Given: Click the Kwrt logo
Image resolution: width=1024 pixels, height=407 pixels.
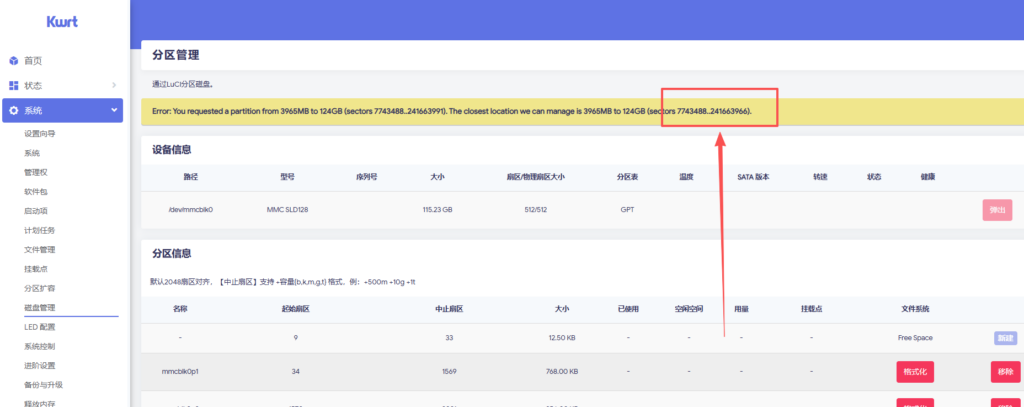Looking at the screenshot, I should pos(62,22).
